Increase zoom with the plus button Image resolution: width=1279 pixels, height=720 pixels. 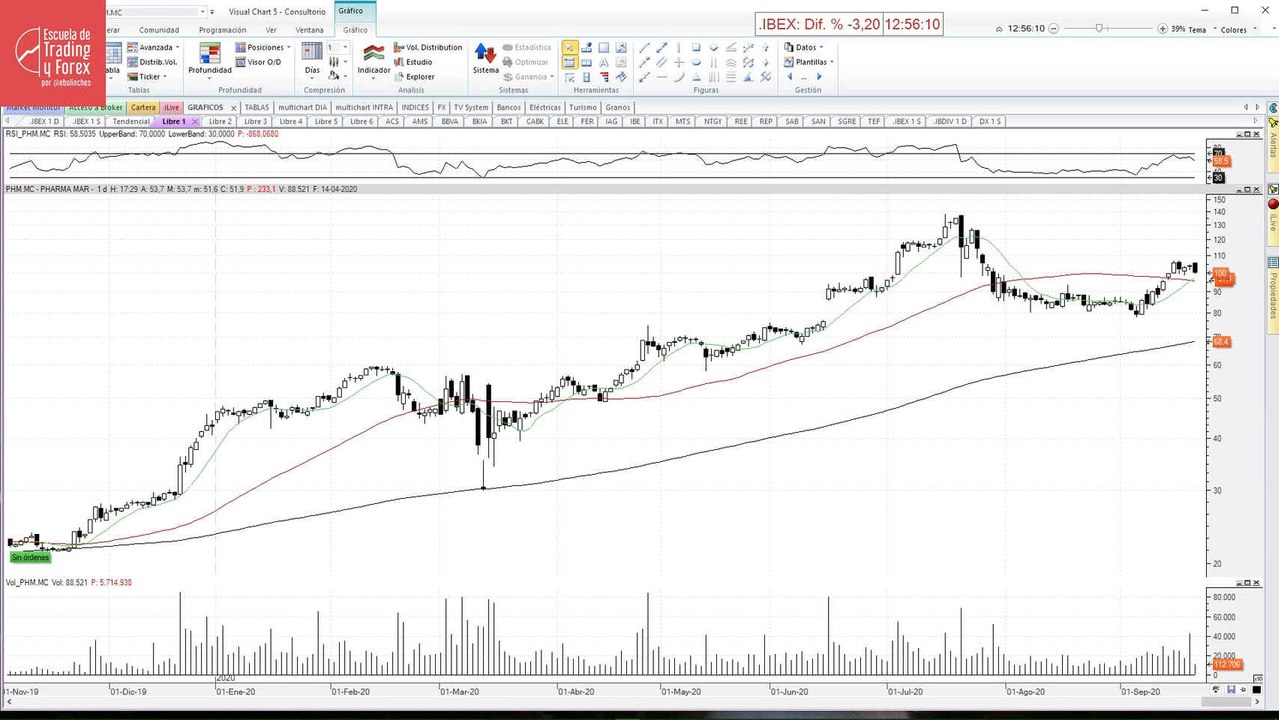1162,29
